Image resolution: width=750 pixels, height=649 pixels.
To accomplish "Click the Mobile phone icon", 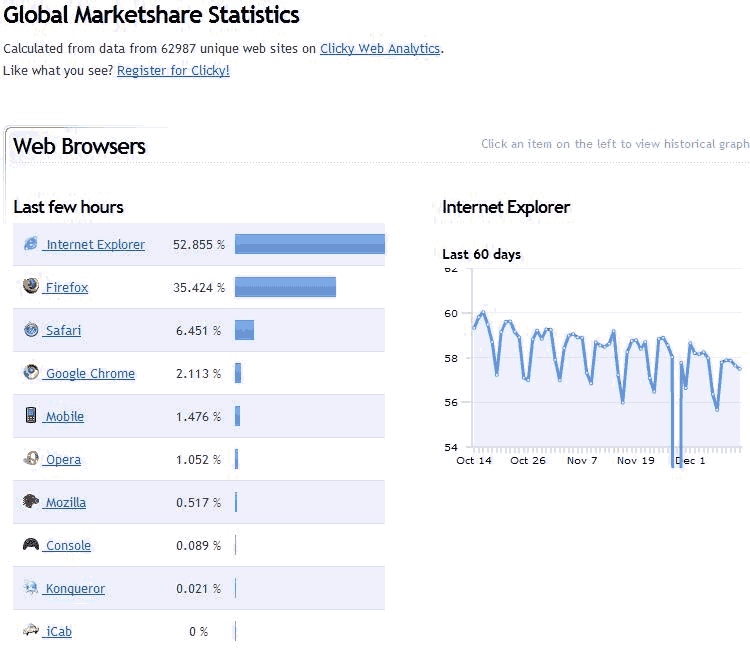I will (x=31, y=415).
